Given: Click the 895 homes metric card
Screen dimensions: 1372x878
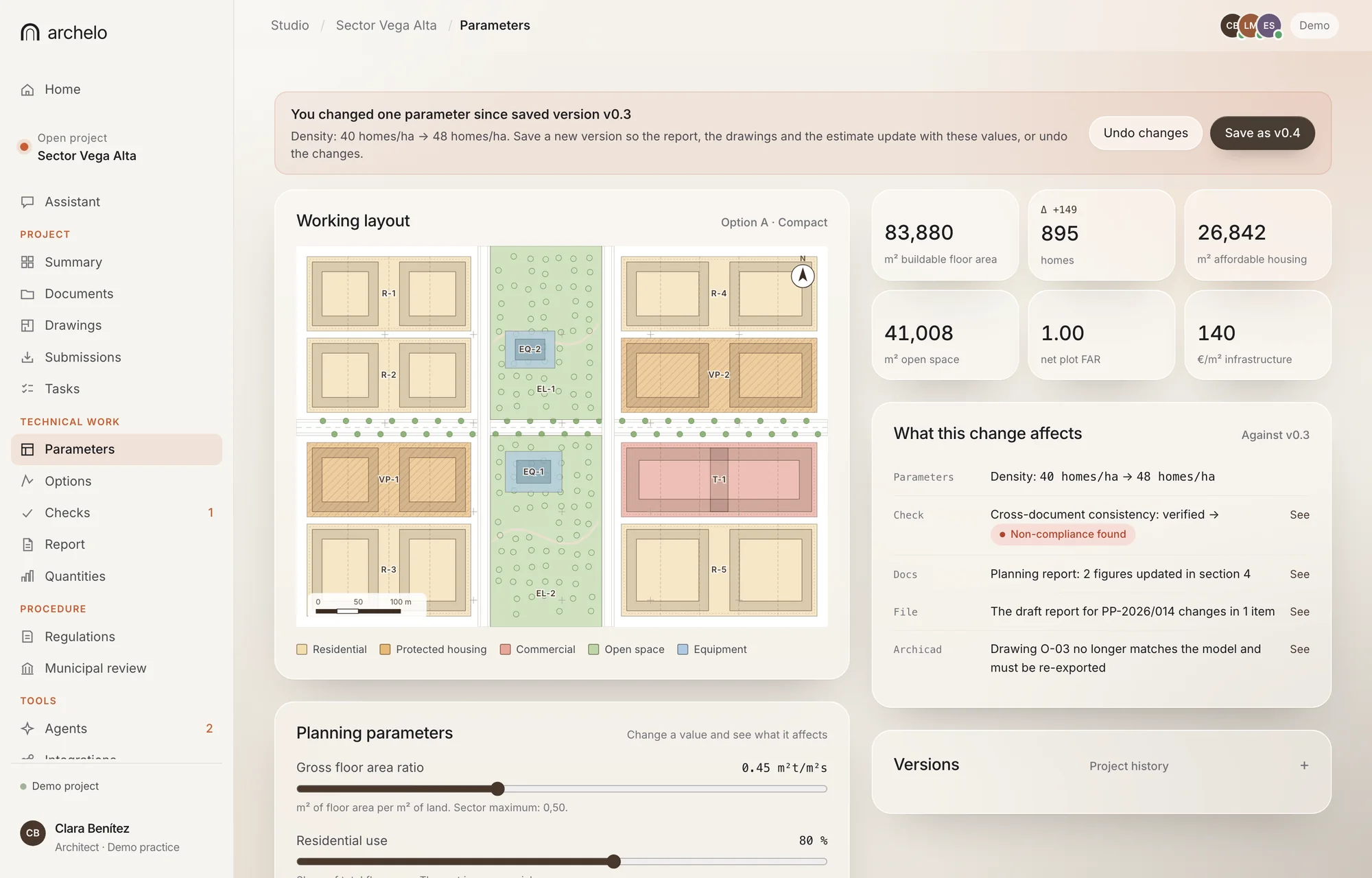Looking at the screenshot, I should [x=1101, y=235].
